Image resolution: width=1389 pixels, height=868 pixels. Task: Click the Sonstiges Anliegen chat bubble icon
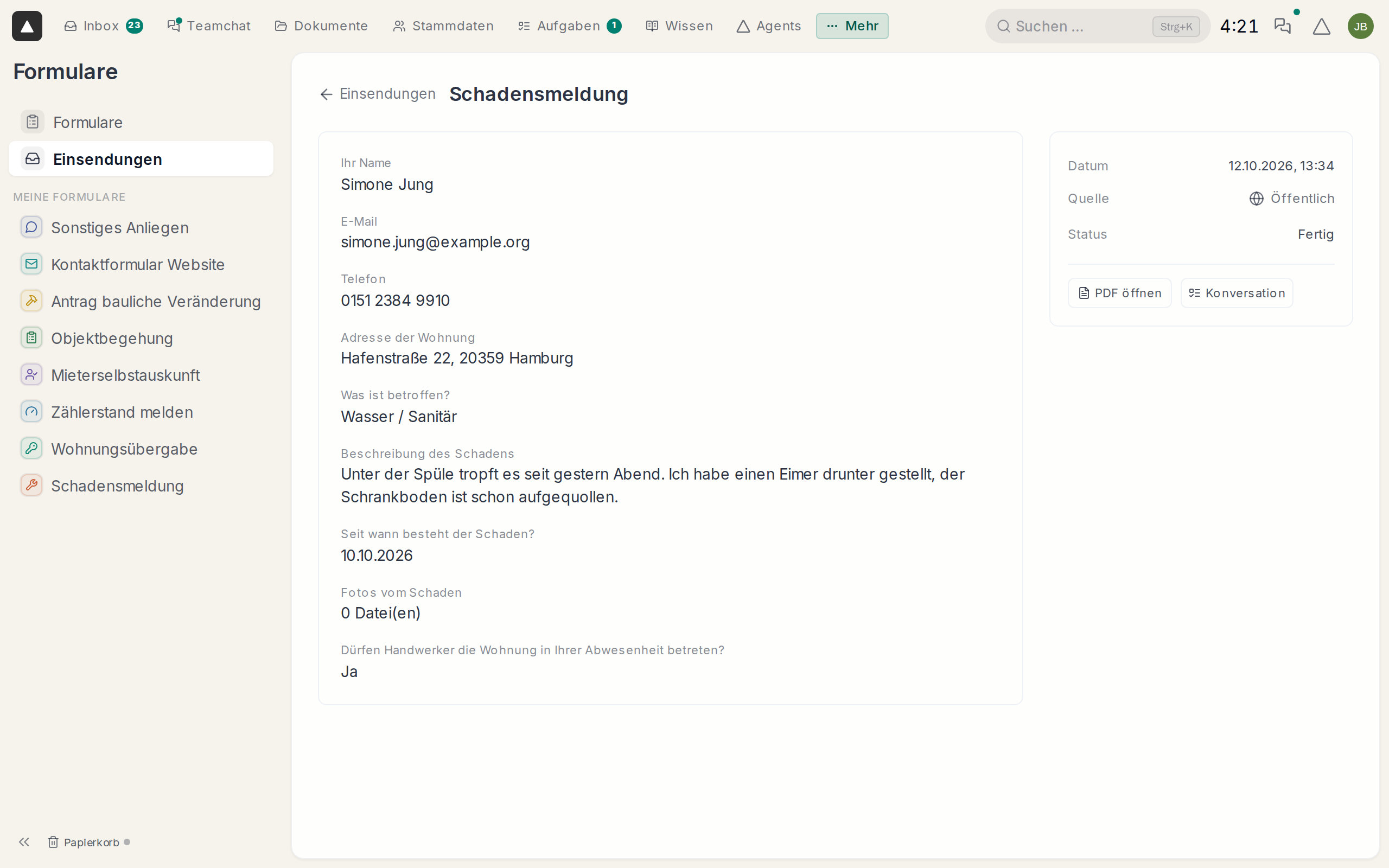[x=31, y=227]
